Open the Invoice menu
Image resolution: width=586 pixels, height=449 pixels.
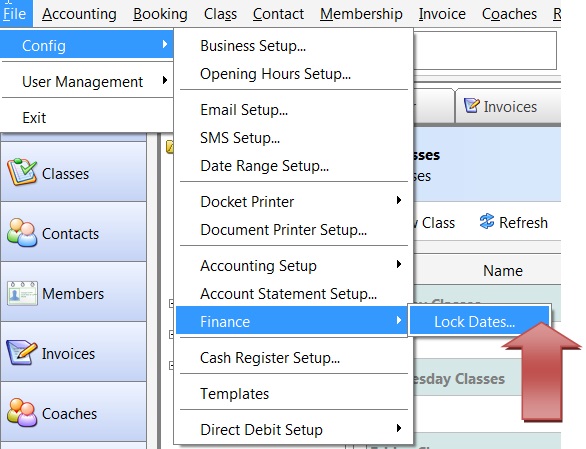pyautogui.click(x=442, y=14)
